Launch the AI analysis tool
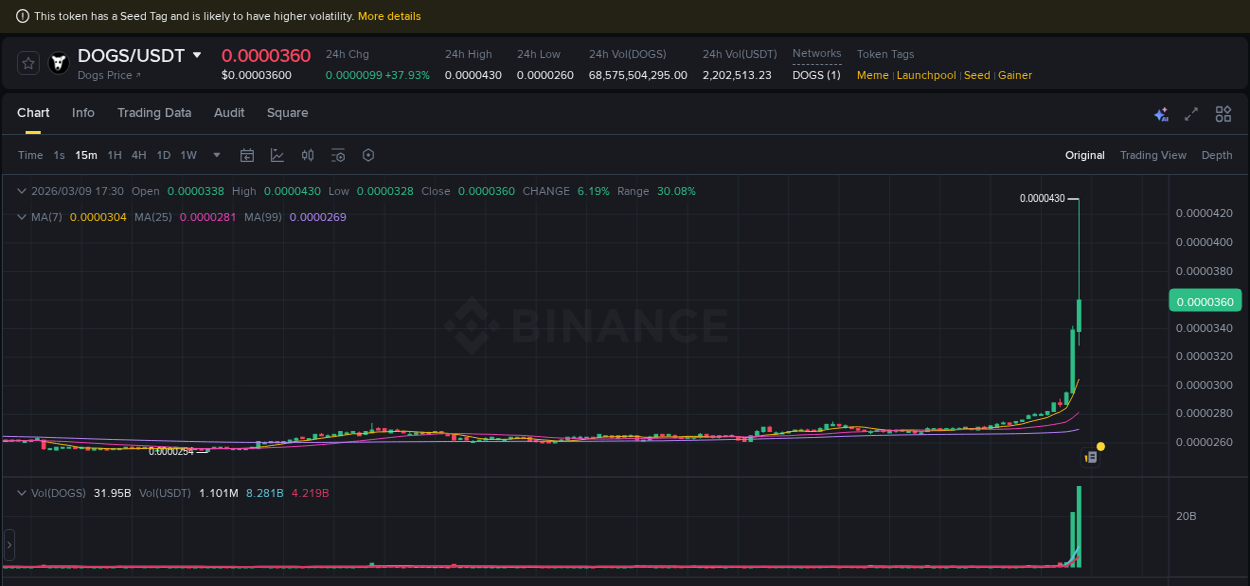Screen dimensions: 1250x586 tap(1161, 114)
